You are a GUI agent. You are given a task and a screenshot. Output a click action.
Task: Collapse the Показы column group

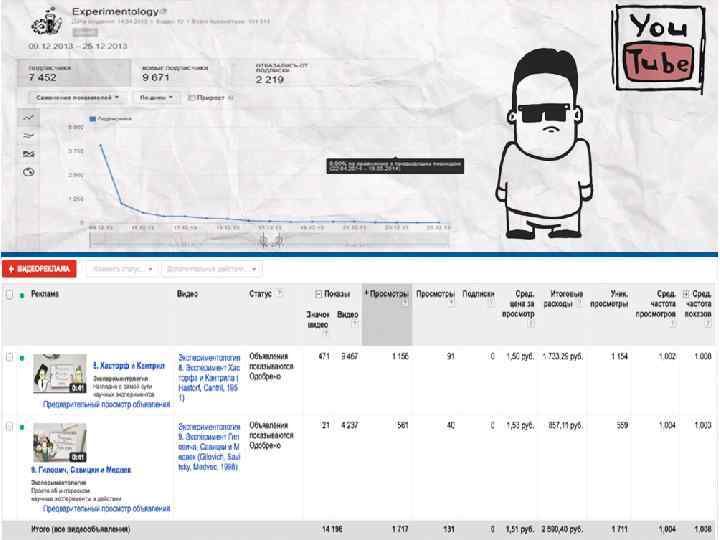[x=318, y=294]
